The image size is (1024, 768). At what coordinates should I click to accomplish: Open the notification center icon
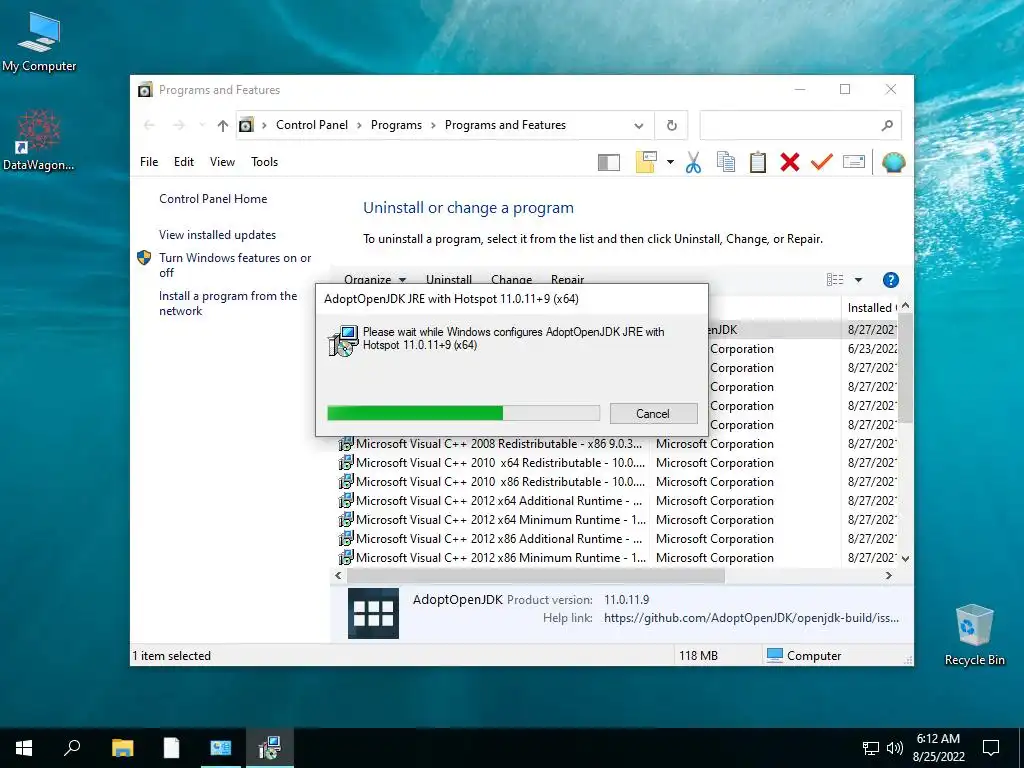[991, 748]
